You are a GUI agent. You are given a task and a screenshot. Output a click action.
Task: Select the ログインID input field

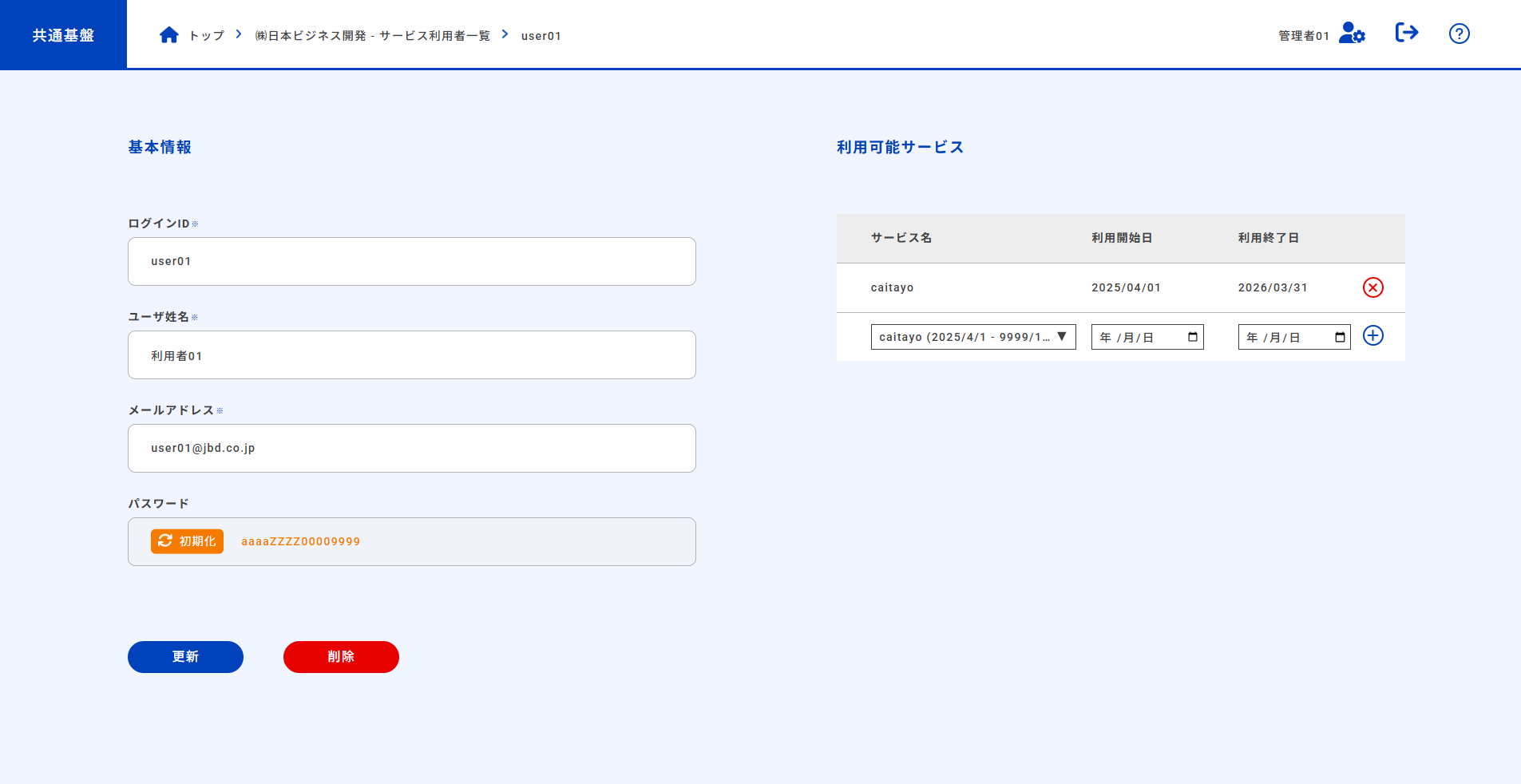click(411, 261)
